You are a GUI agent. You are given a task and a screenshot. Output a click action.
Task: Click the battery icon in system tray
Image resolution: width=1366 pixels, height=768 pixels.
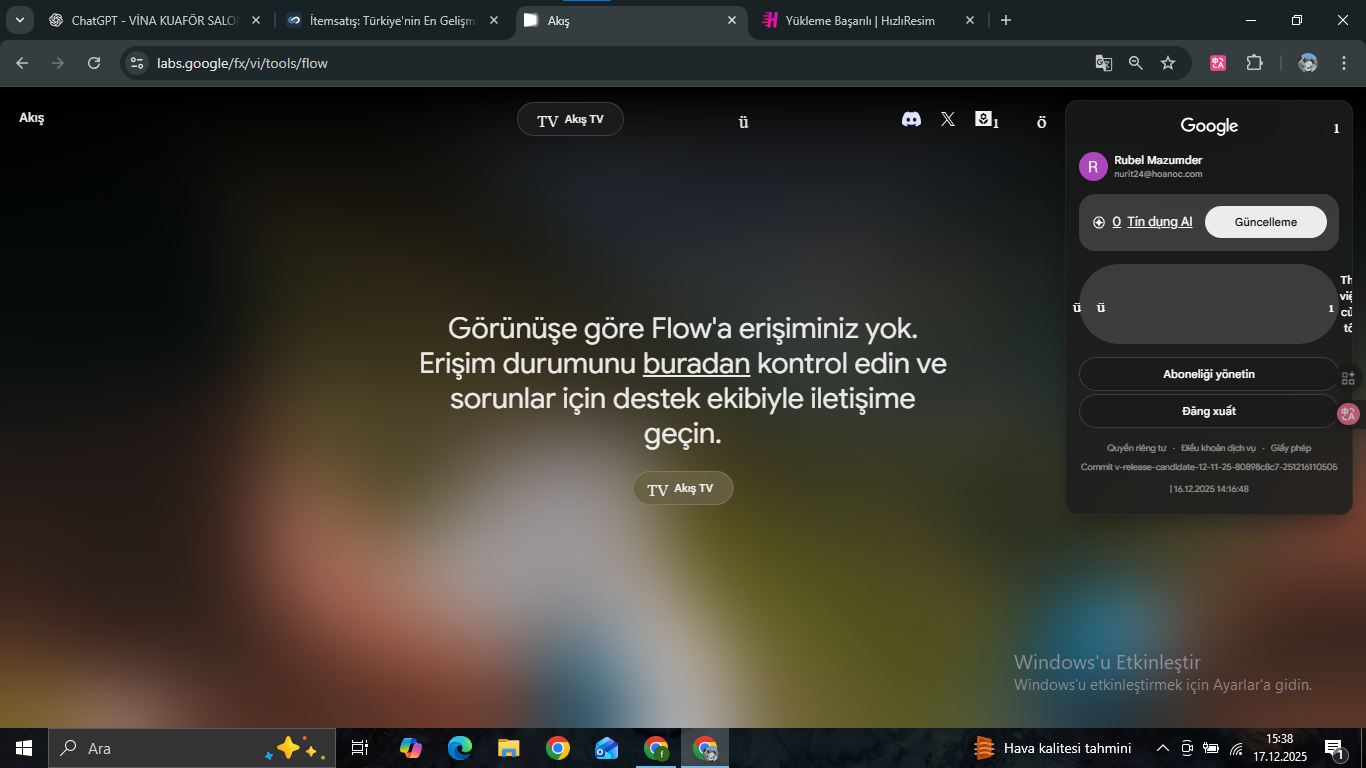1211,748
